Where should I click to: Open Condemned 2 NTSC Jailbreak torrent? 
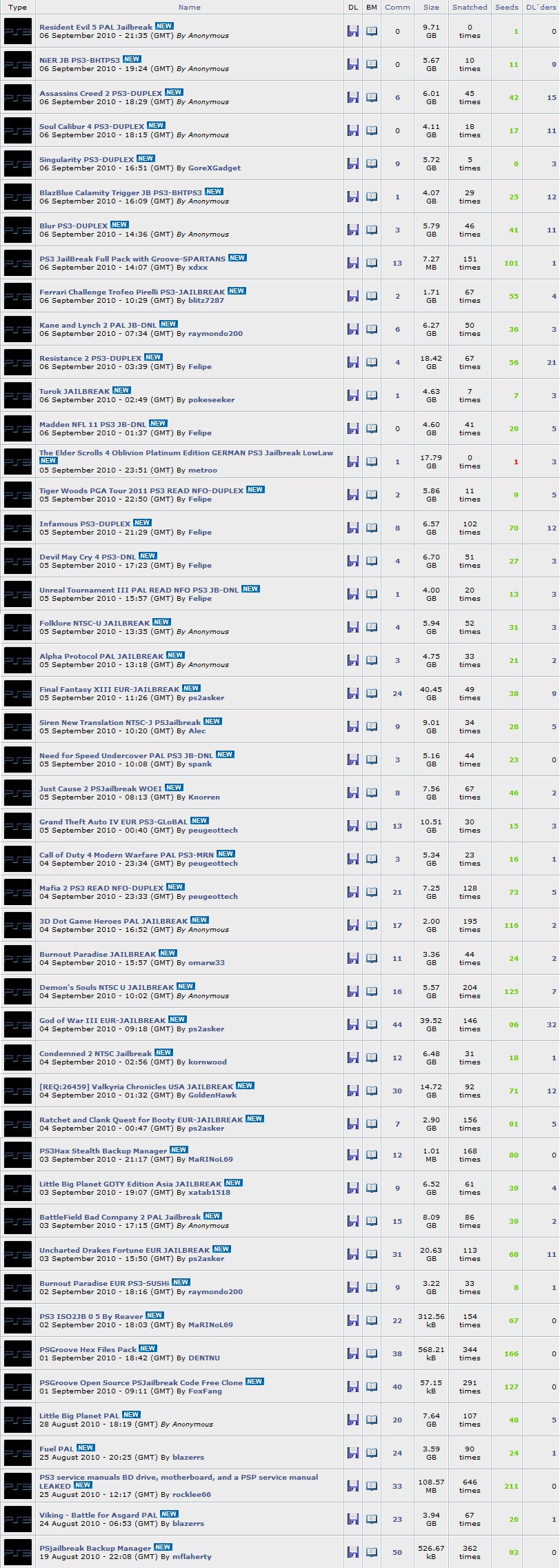tap(95, 1053)
